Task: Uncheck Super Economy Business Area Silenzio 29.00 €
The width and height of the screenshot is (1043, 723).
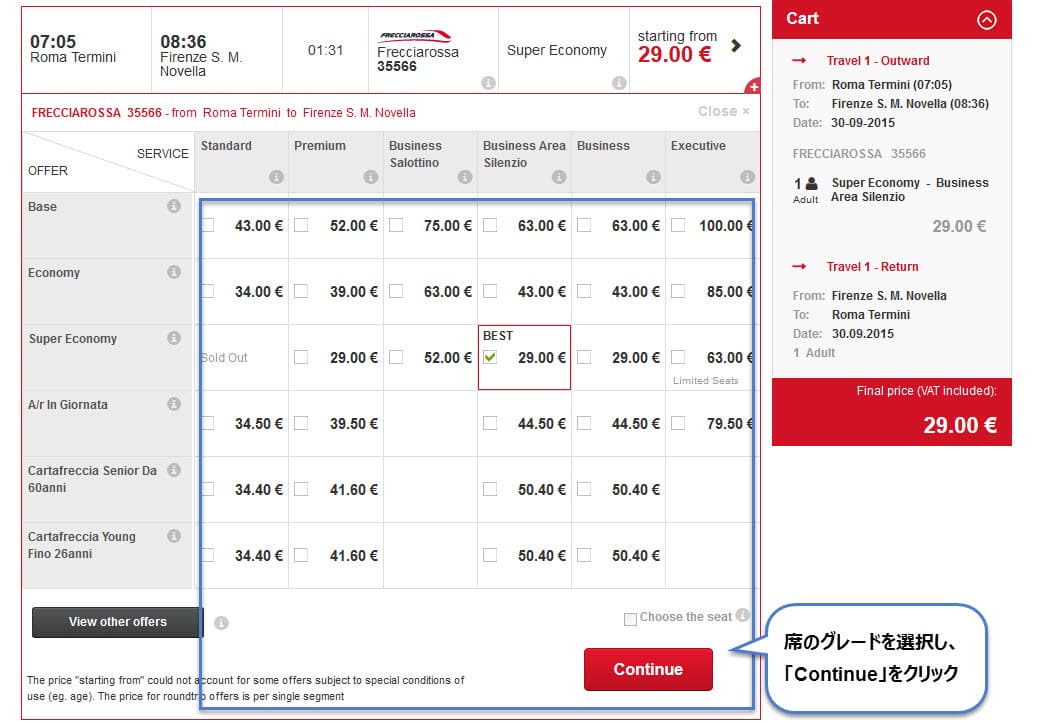Action: point(490,357)
